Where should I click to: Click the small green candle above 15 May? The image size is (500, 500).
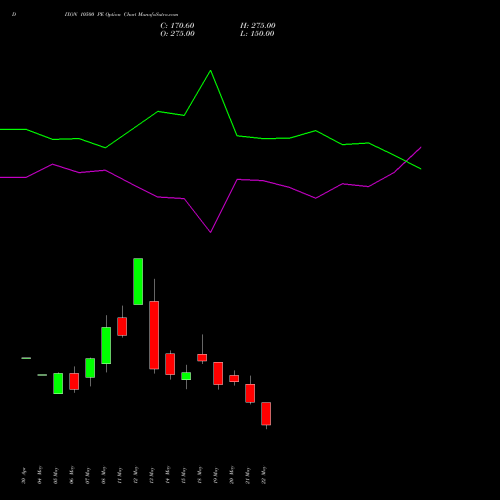click(186, 376)
